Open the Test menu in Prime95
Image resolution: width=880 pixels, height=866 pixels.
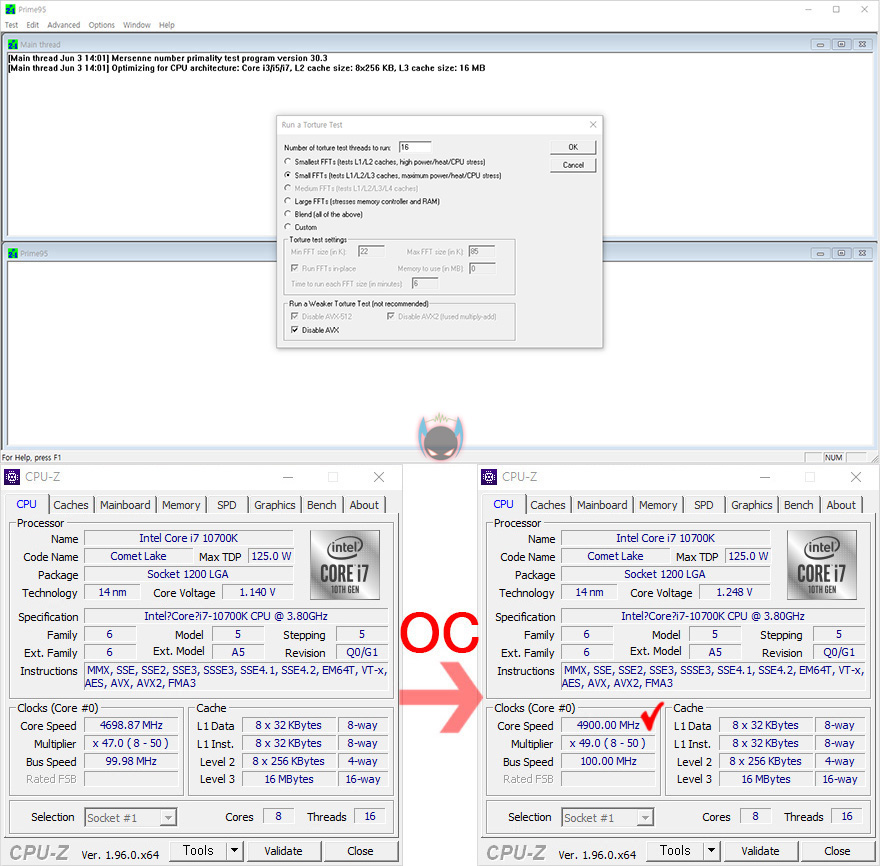[x=11, y=25]
